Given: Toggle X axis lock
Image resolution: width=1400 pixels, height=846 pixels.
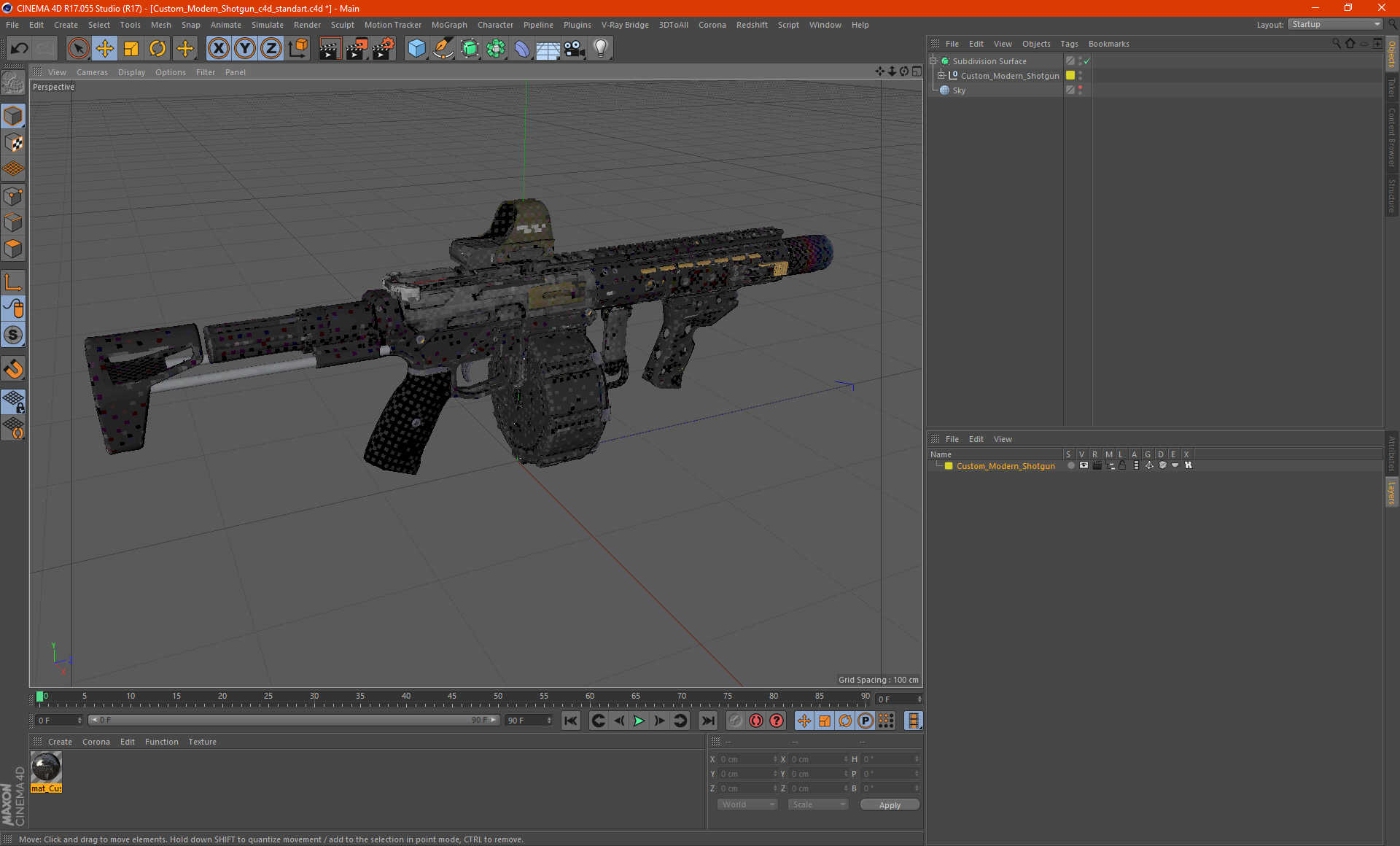Looking at the screenshot, I should [218, 49].
